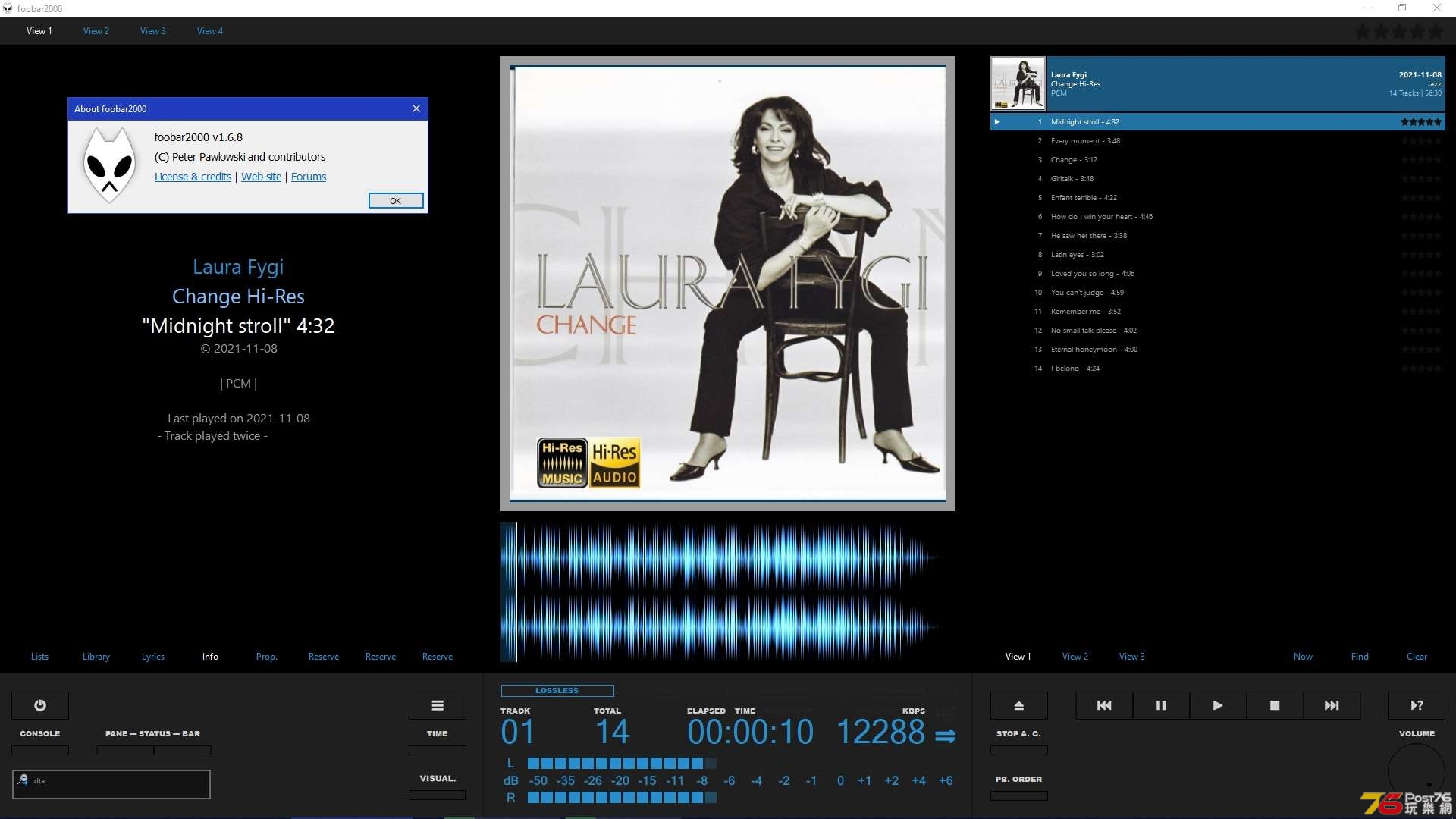Click the first Reserve tab in panel tabs
This screenshot has width=1456, height=819.
tap(324, 657)
